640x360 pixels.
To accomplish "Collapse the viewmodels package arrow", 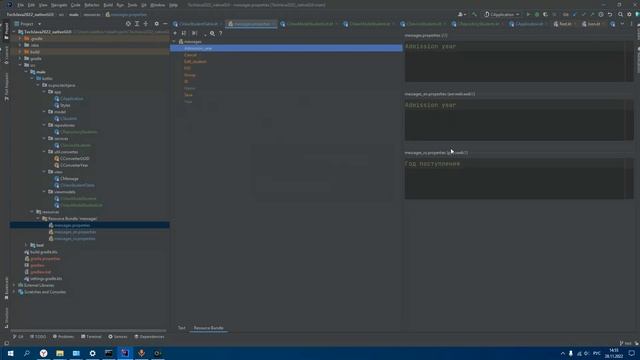I will click(44, 192).
